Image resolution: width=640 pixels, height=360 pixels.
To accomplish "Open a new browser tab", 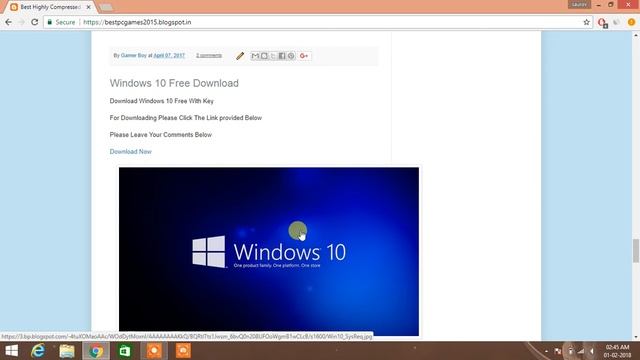I will point(106,7).
